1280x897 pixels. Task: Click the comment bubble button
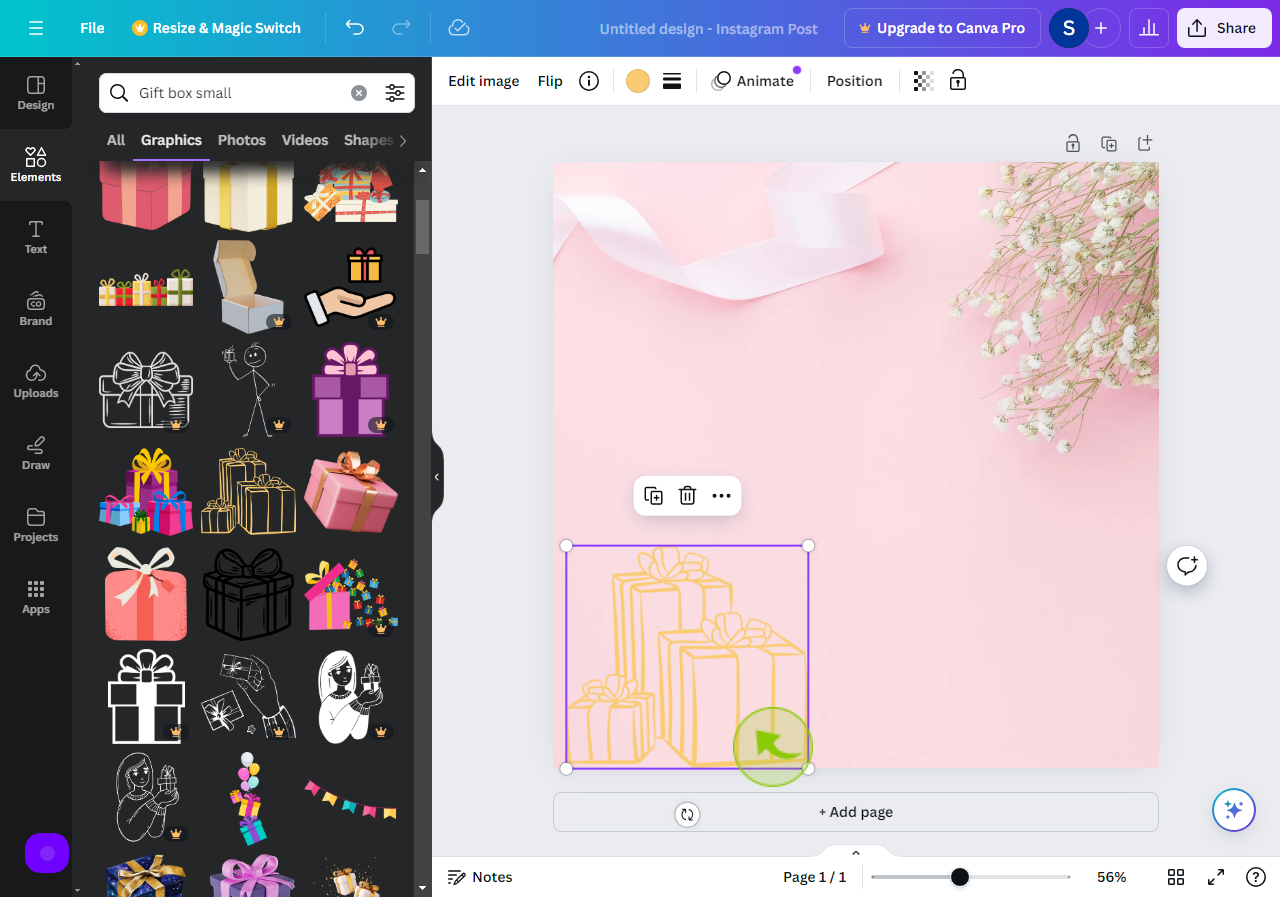[1187, 566]
